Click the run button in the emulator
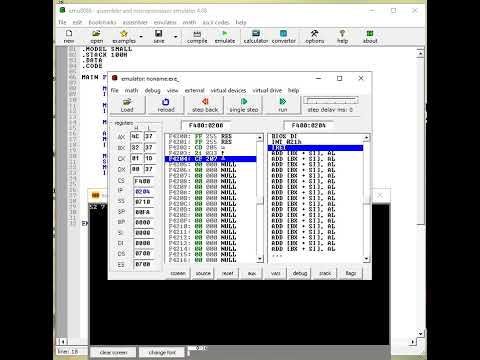Viewport: 480px width, 360px height. 283,105
